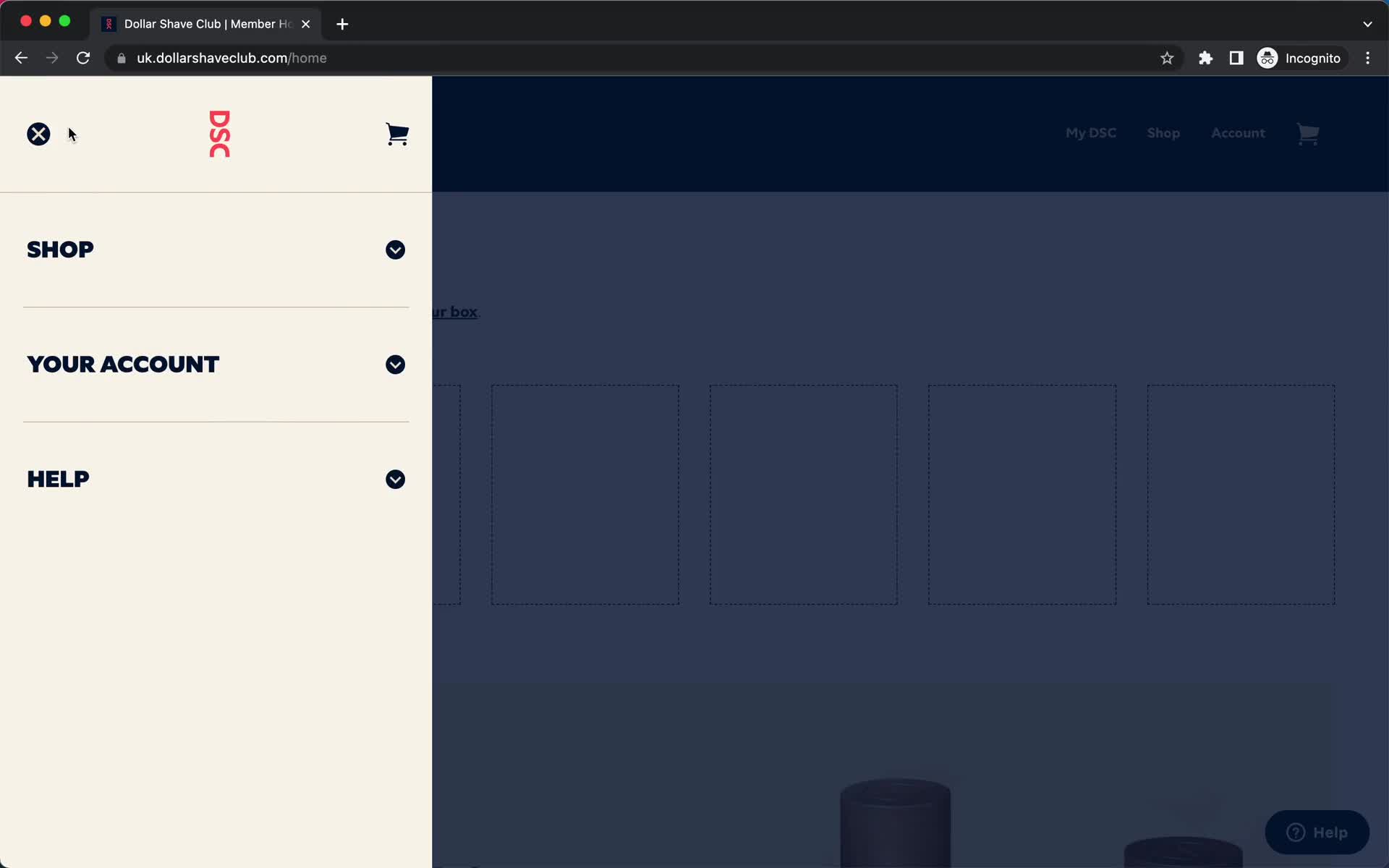Image resolution: width=1389 pixels, height=868 pixels.
Task: Close the side navigation menu
Action: tap(38, 132)
